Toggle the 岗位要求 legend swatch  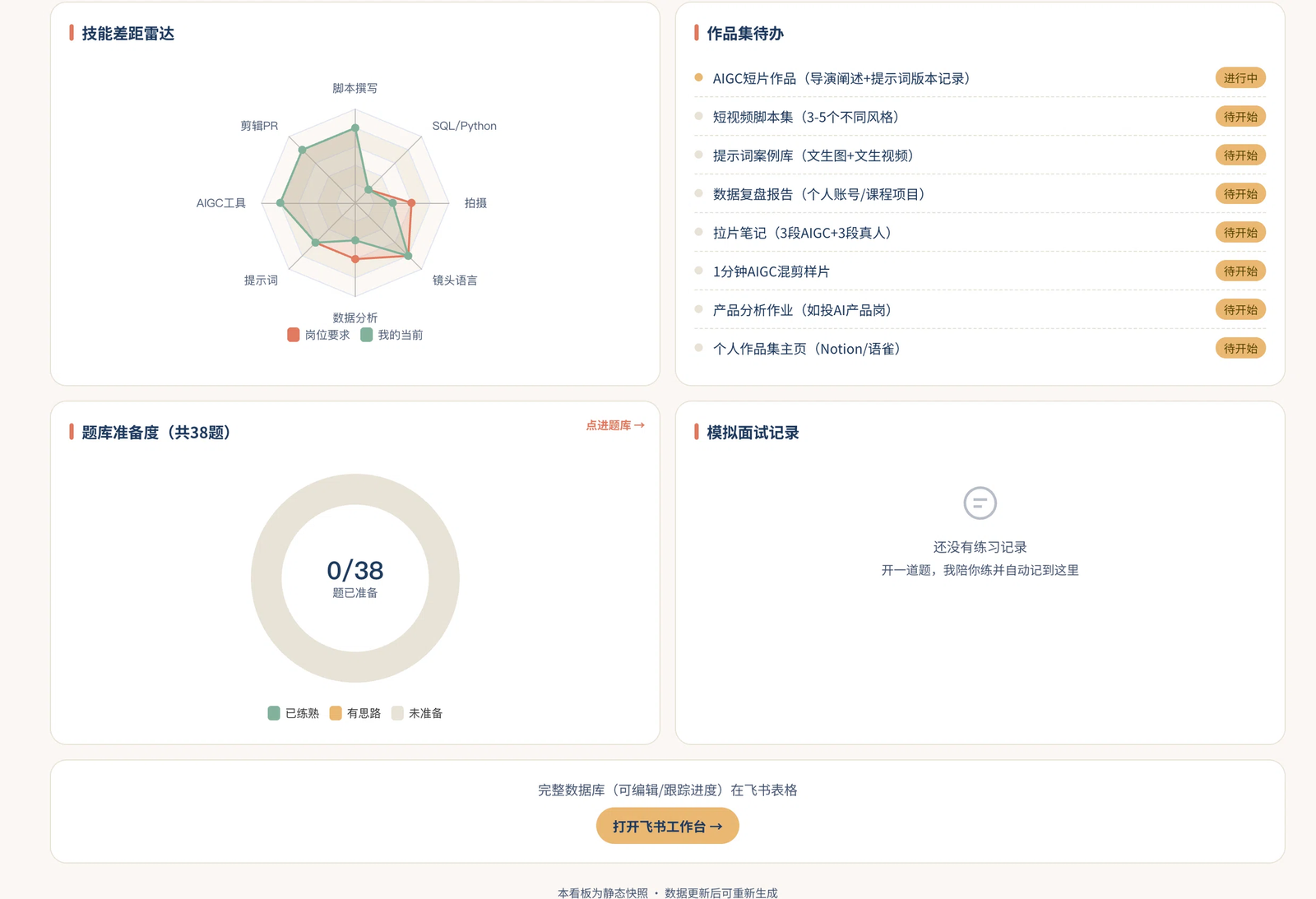pos(294,335)
